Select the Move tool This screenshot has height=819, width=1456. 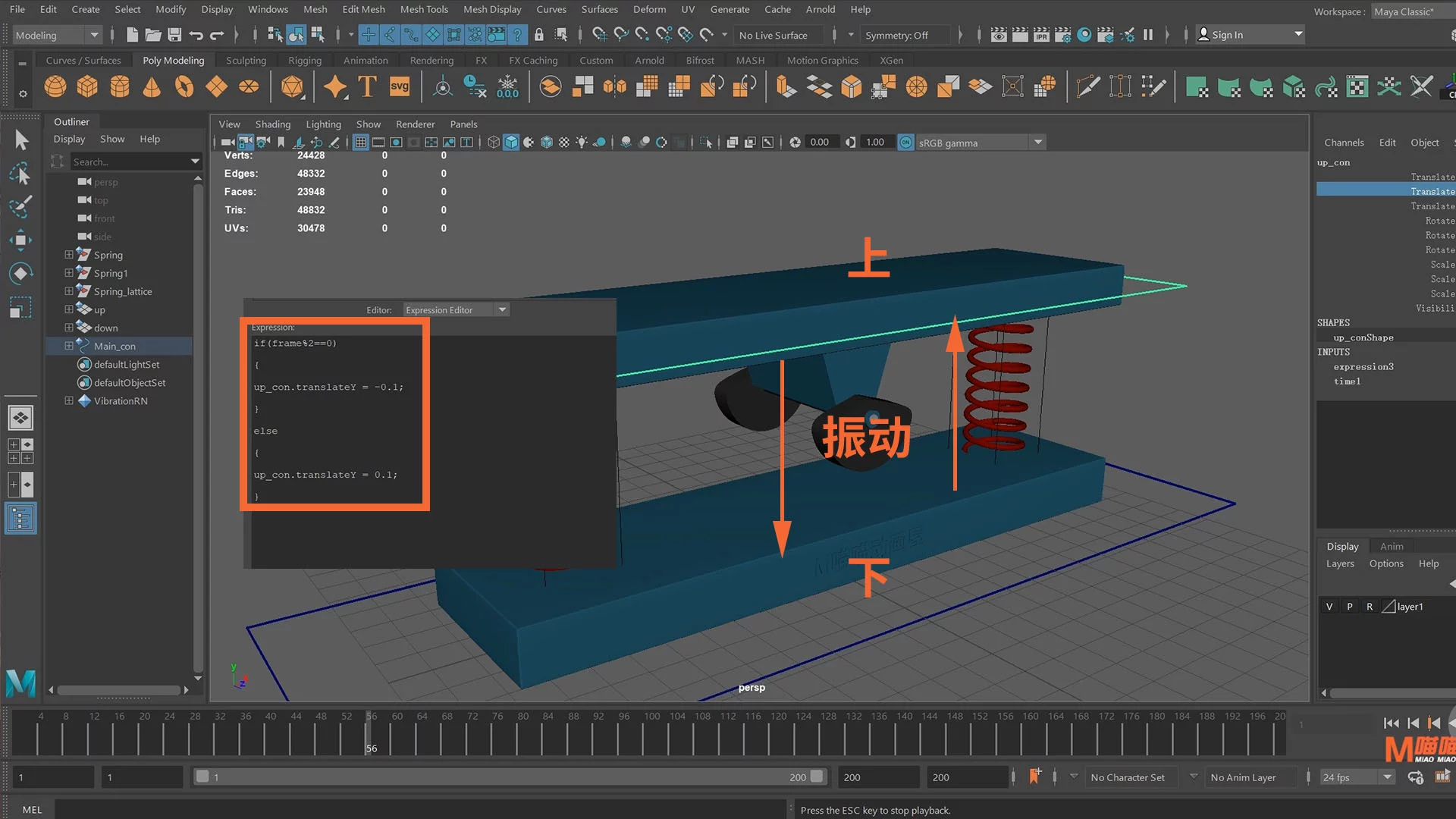tap(20, 240)
